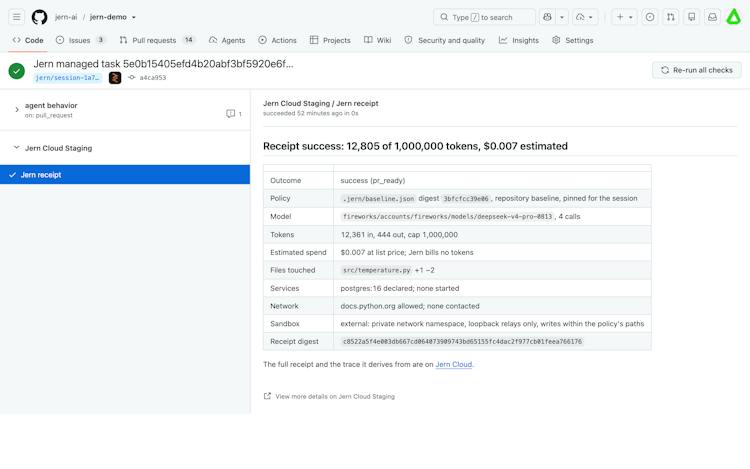Open the Insights tab
This screenshot has height=469, width=750.
click(518, 40)
